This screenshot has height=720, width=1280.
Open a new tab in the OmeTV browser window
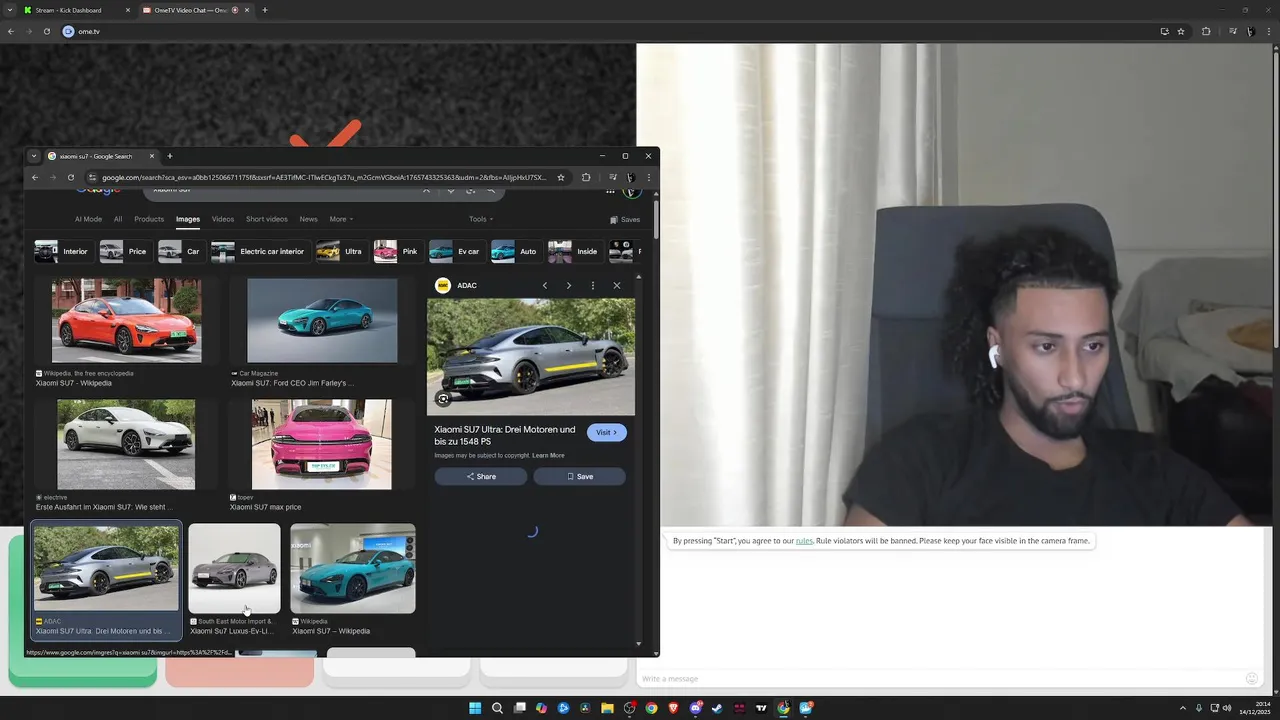[x=265, y=10]
